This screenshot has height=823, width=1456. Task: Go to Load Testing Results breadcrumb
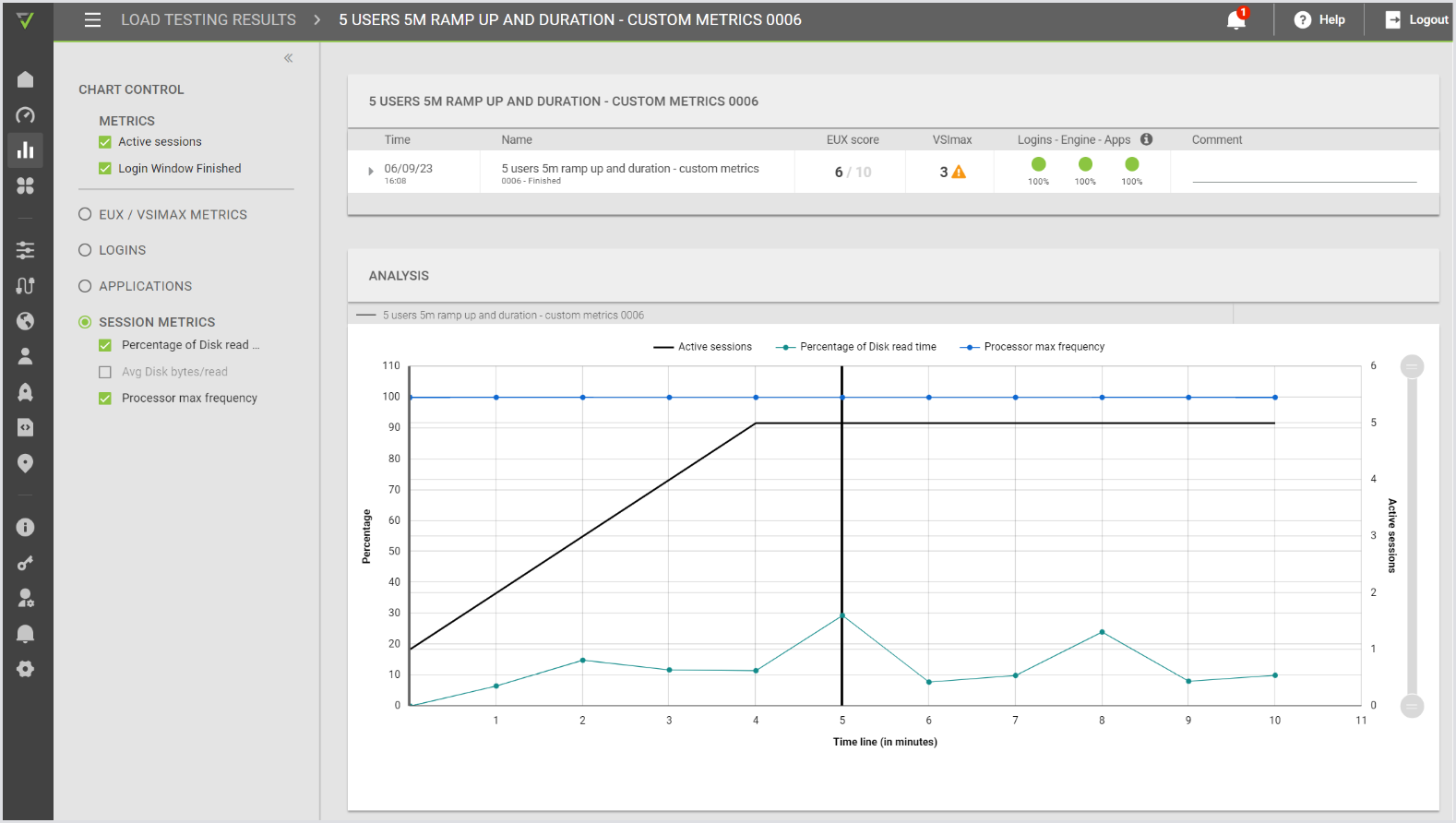[209, 19]
